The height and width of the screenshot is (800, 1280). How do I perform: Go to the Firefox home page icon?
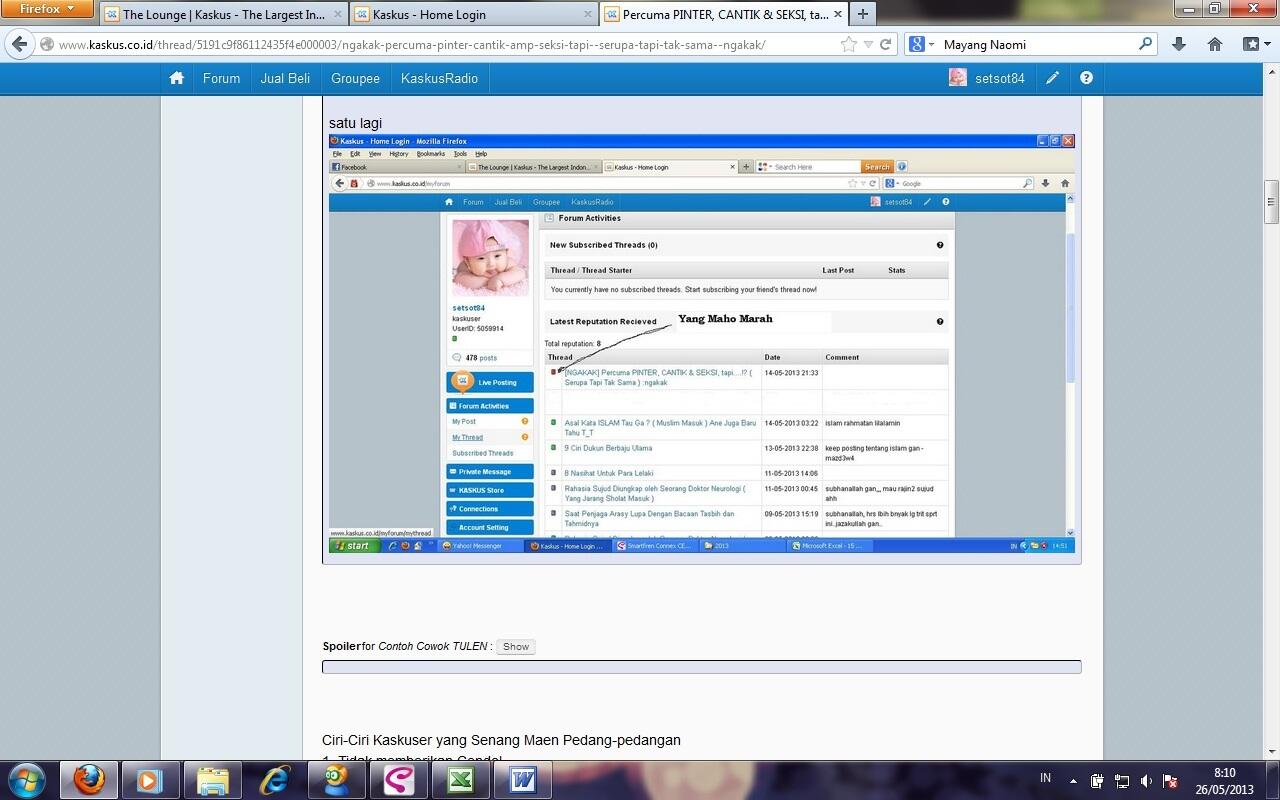1215,44
